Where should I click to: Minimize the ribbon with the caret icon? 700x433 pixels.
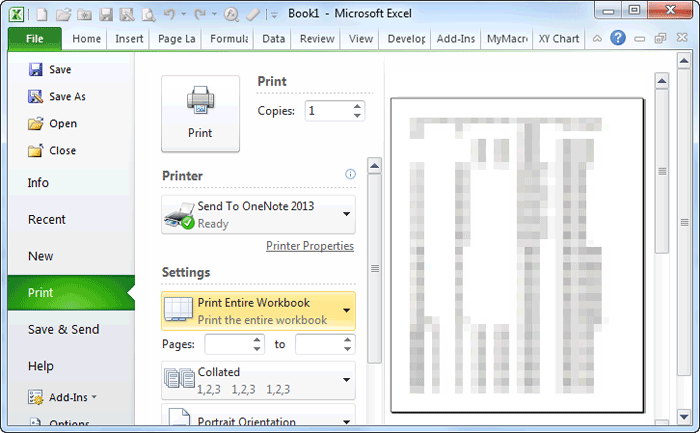click(597, 39)
